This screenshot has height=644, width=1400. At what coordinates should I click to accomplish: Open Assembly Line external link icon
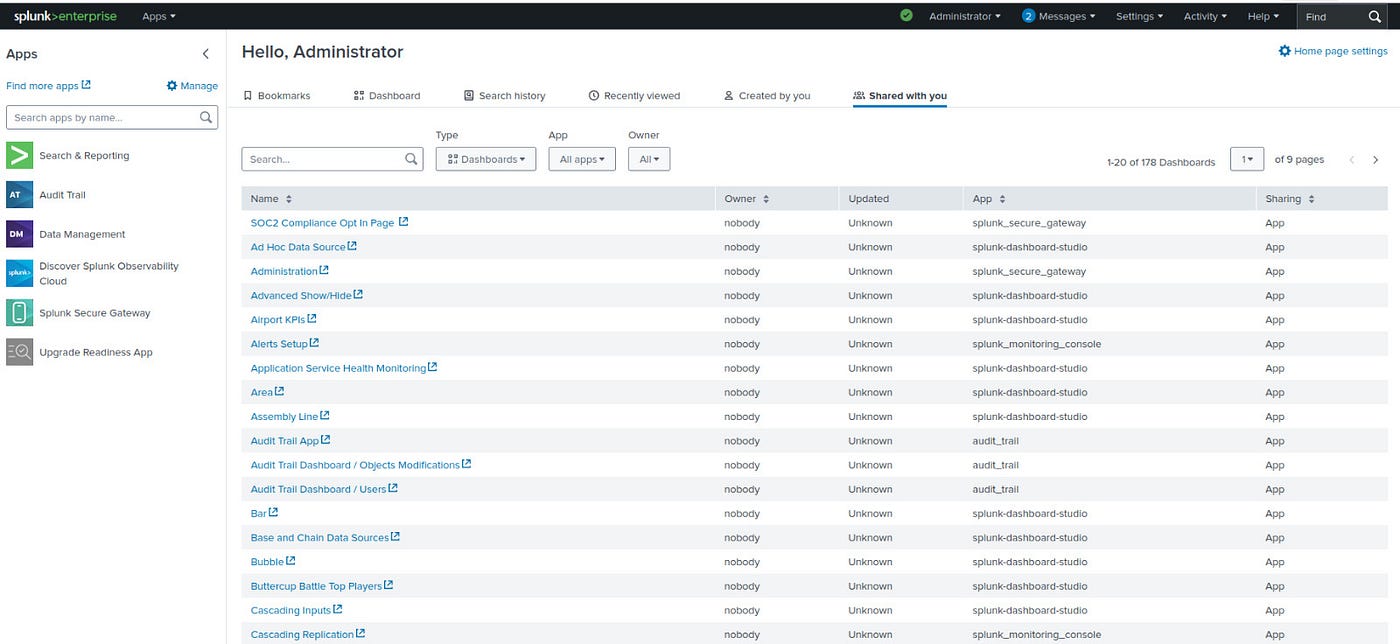325,416
